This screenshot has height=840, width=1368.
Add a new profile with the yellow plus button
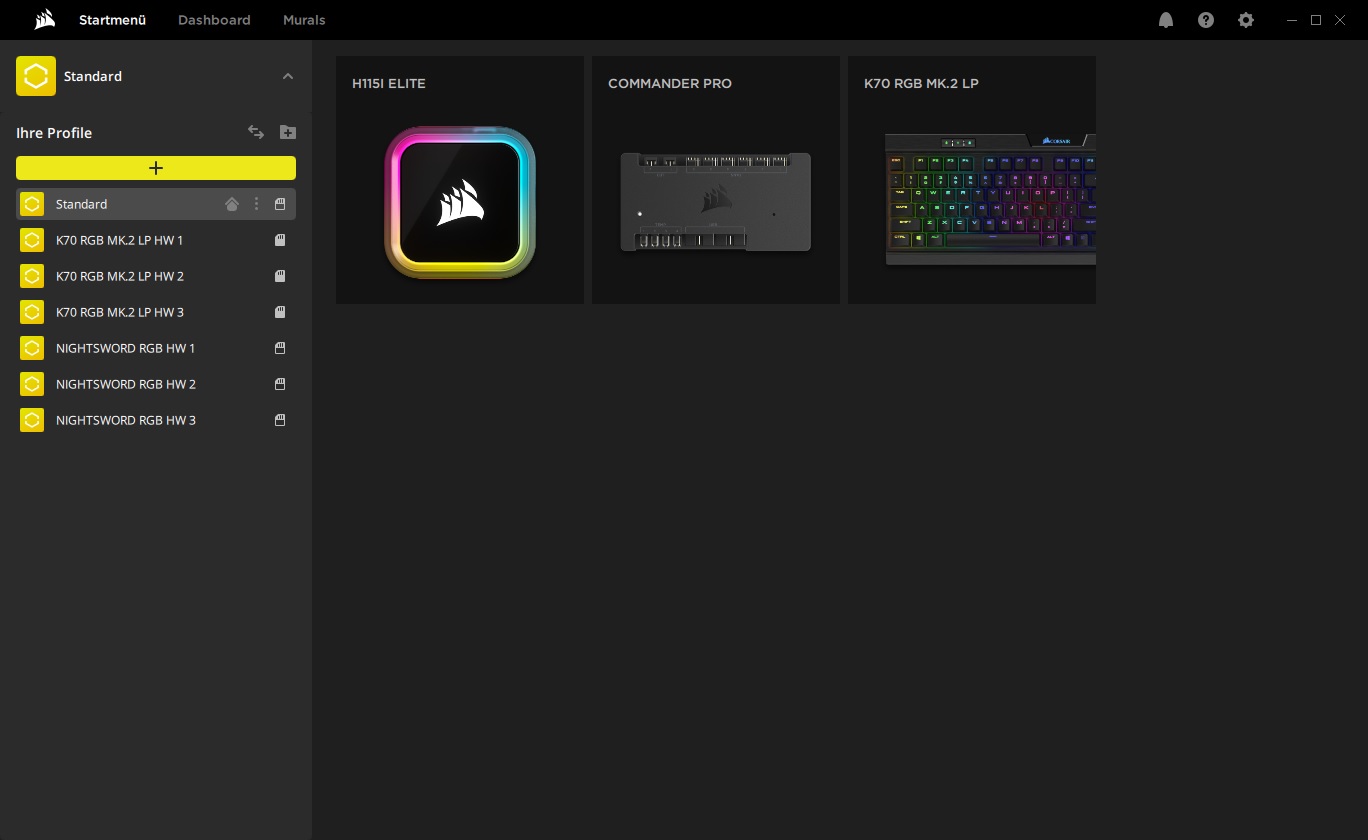[156, 168]
